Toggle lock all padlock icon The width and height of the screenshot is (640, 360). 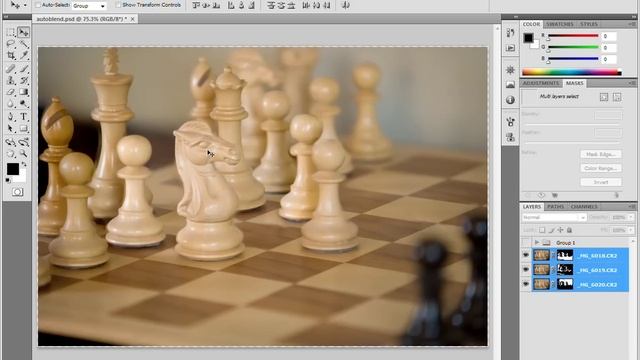coord(569,230)
